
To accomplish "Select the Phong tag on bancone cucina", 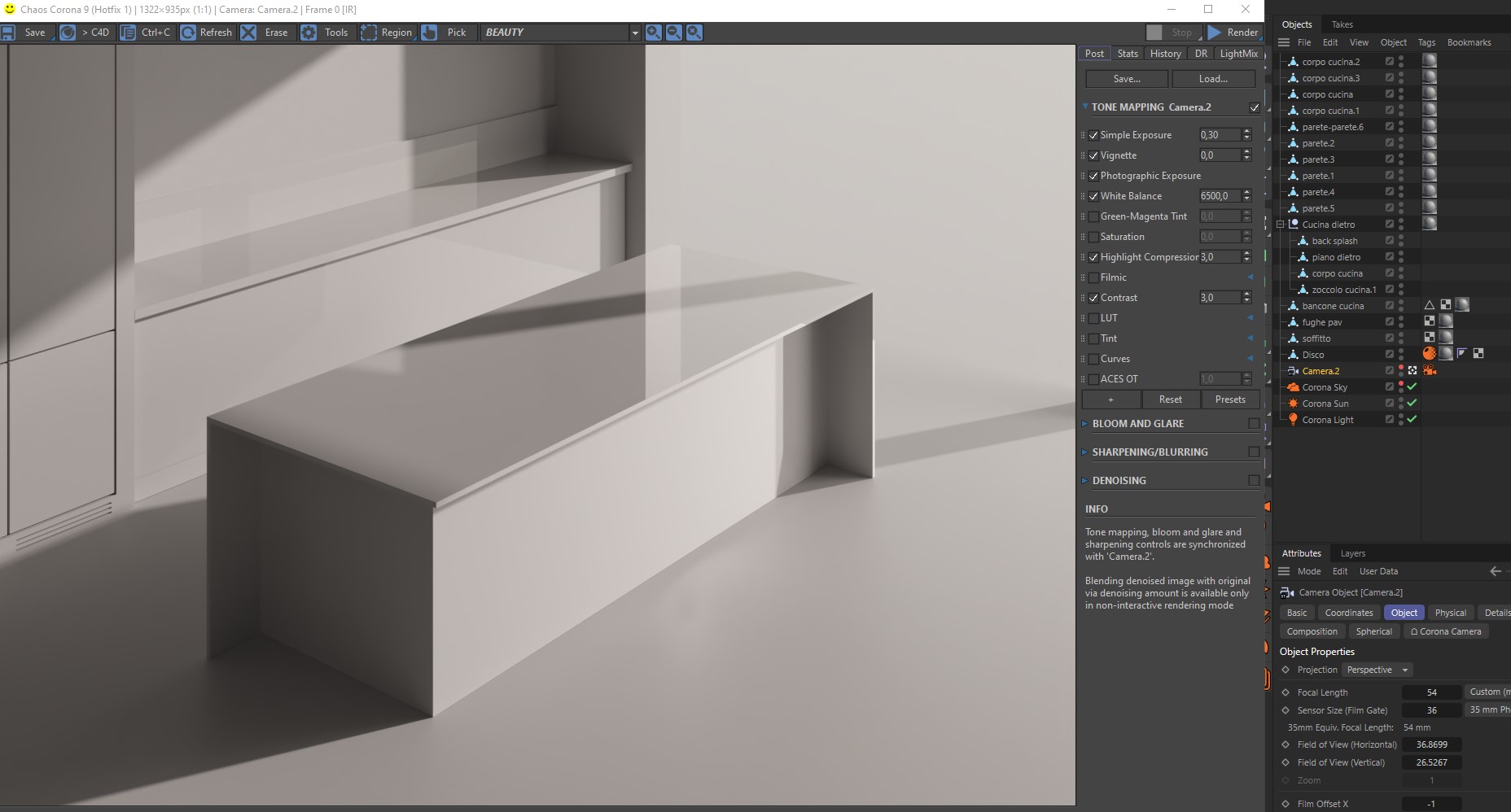I will (1430, 305).
